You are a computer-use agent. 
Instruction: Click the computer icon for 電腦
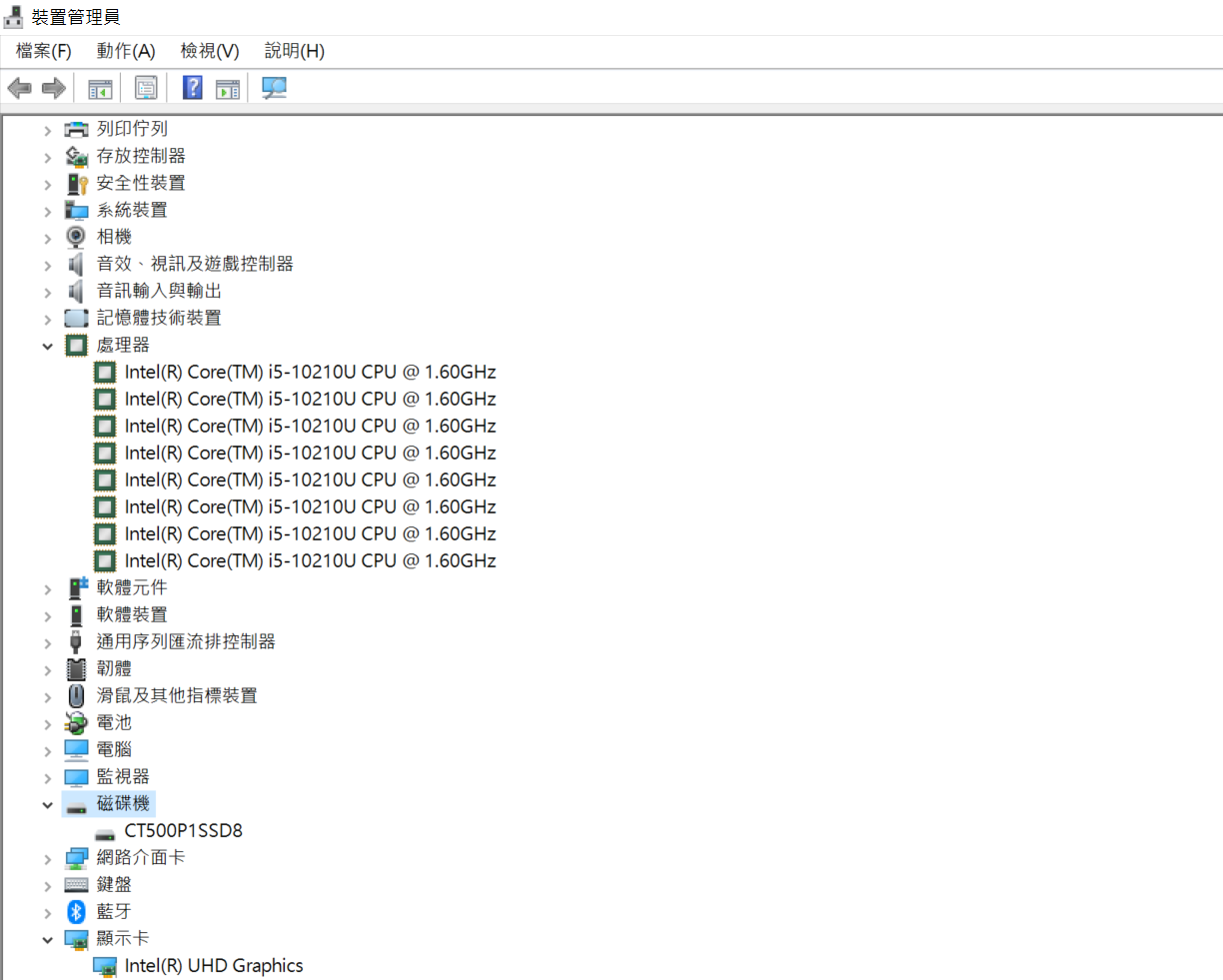[76, 749]
